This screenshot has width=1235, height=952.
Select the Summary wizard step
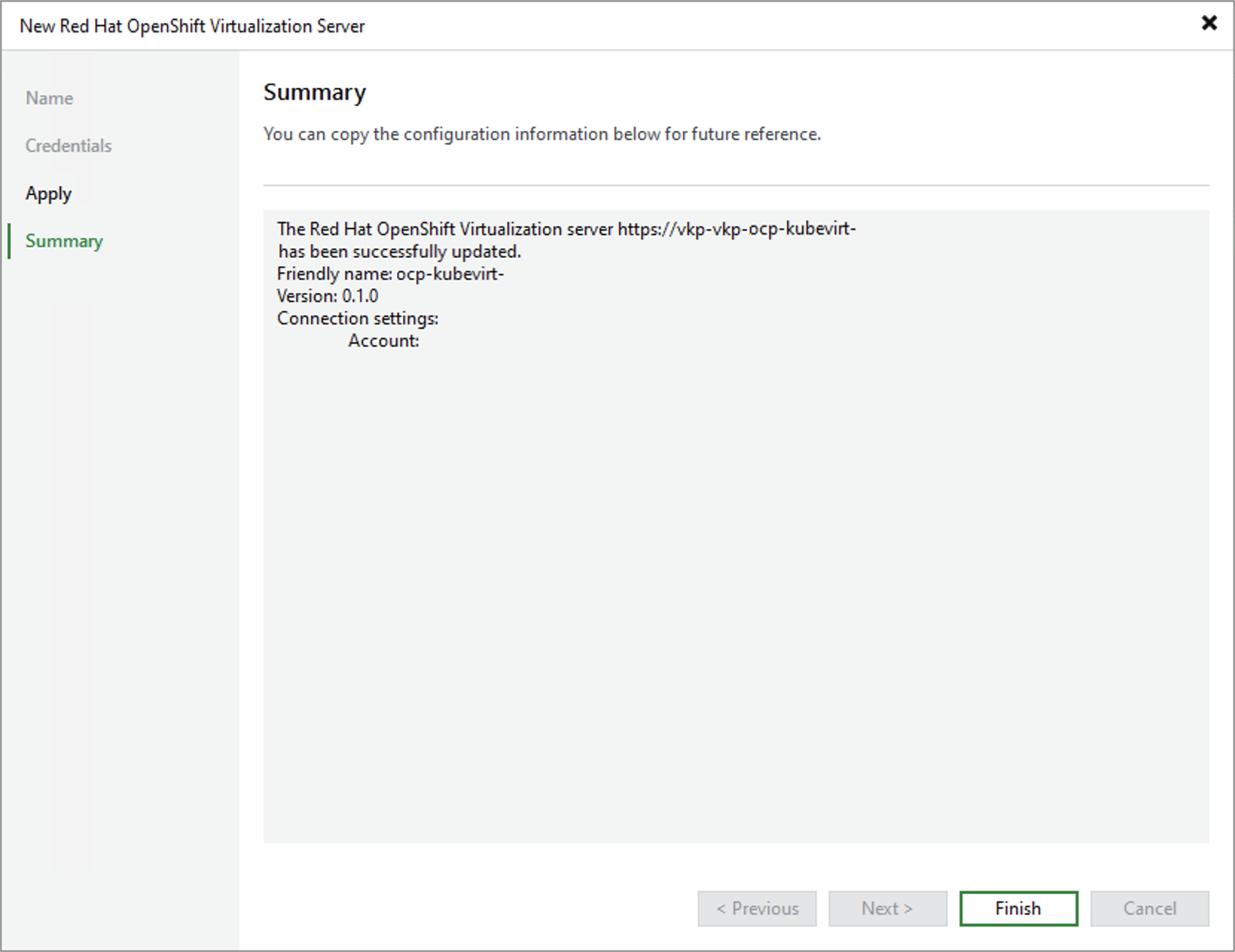pos(64,241)
